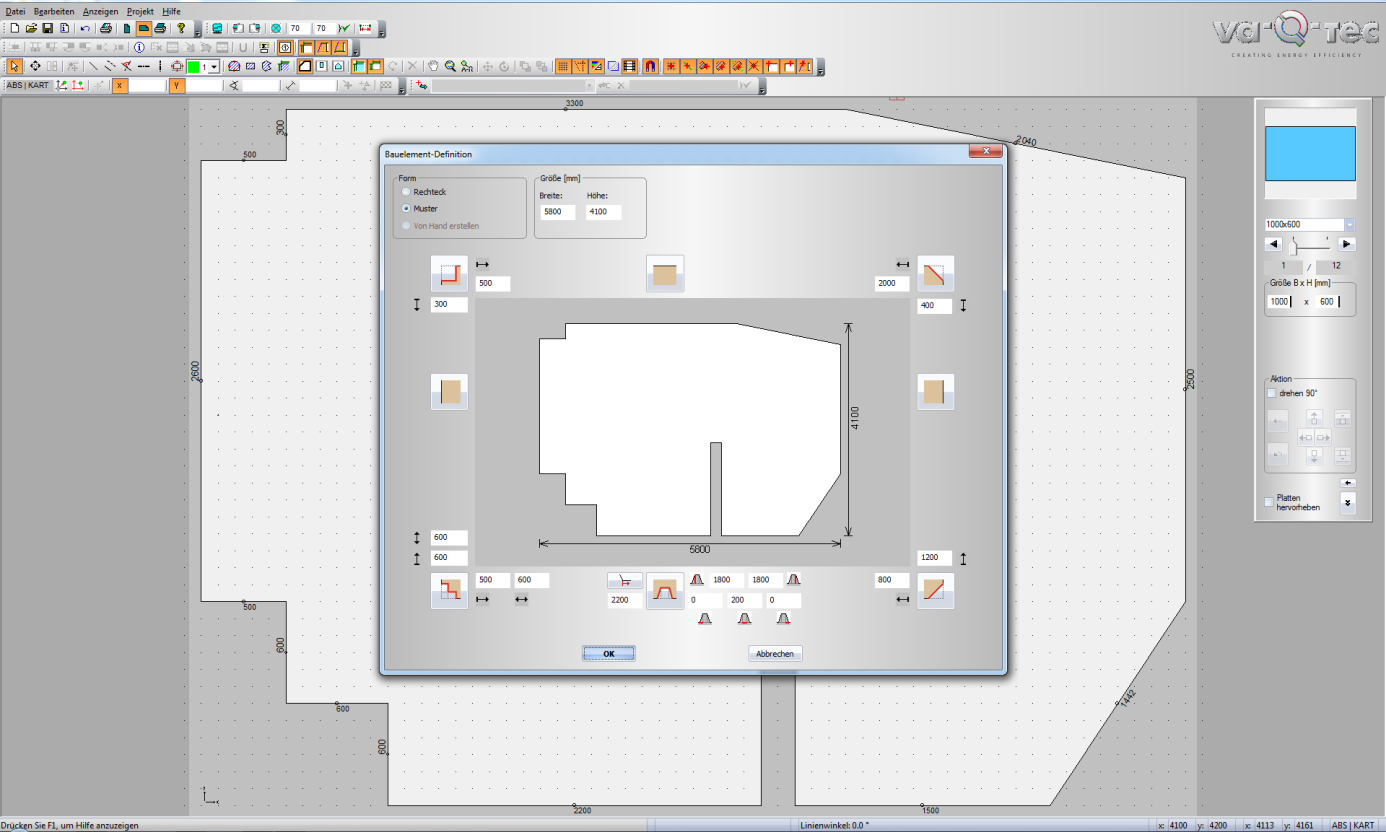Click the bottom-right width field 800
Screen dimensions: 1386x832
892,580
